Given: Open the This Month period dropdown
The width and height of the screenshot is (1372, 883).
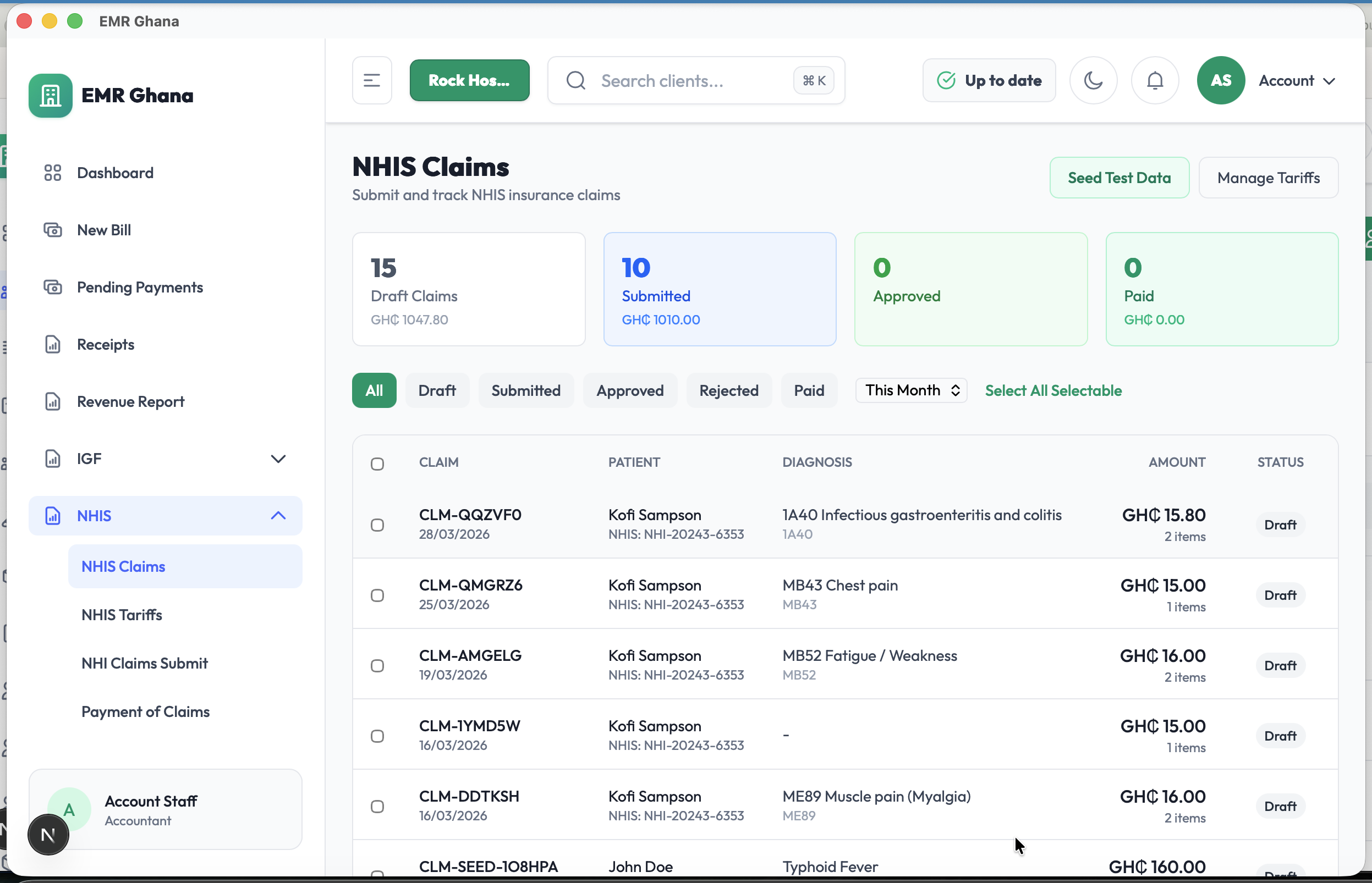Looking at the screenshot, I should pos(910,390).
